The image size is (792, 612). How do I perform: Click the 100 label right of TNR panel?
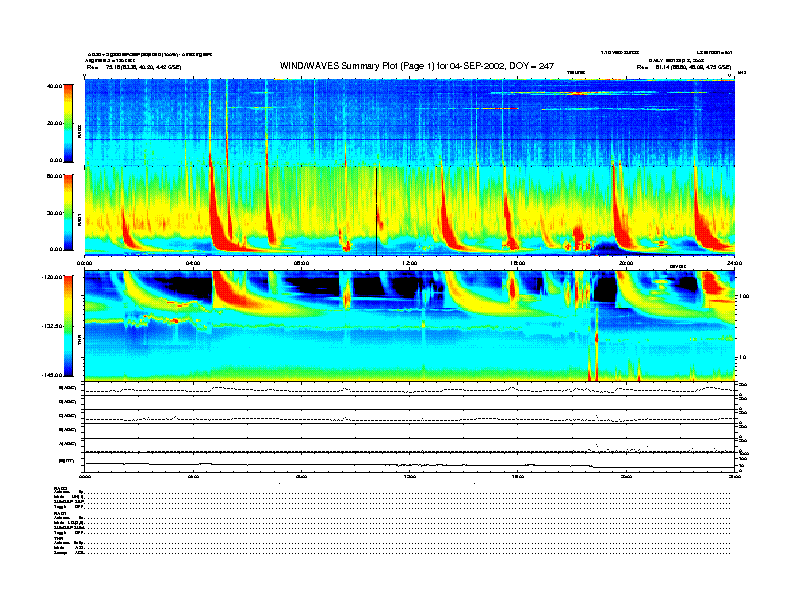[743, 296]
